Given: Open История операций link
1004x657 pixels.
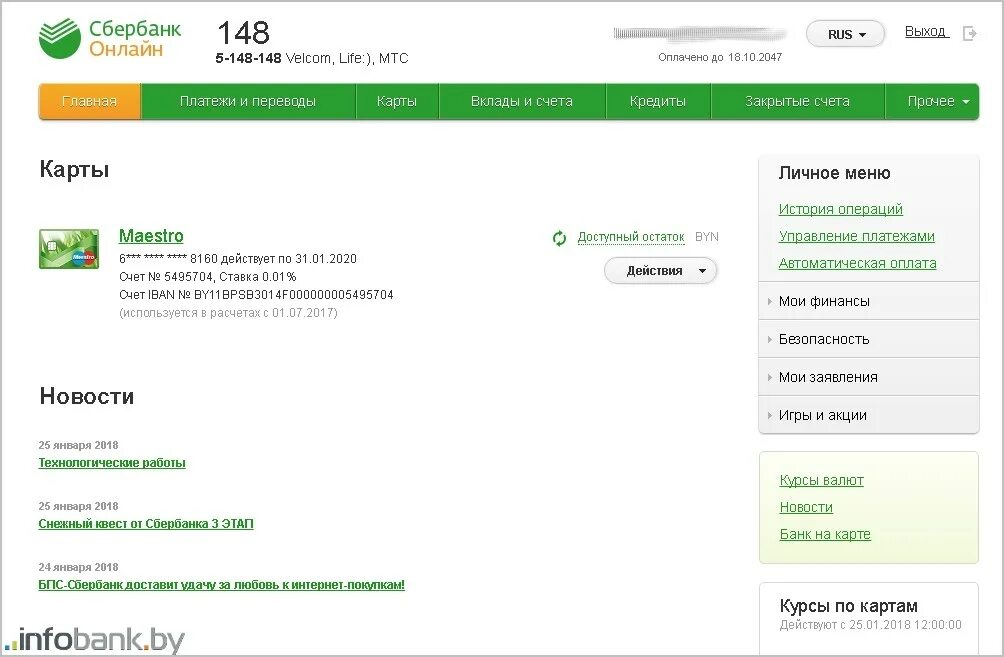Looking at the screenshot, I should [841, 209].
